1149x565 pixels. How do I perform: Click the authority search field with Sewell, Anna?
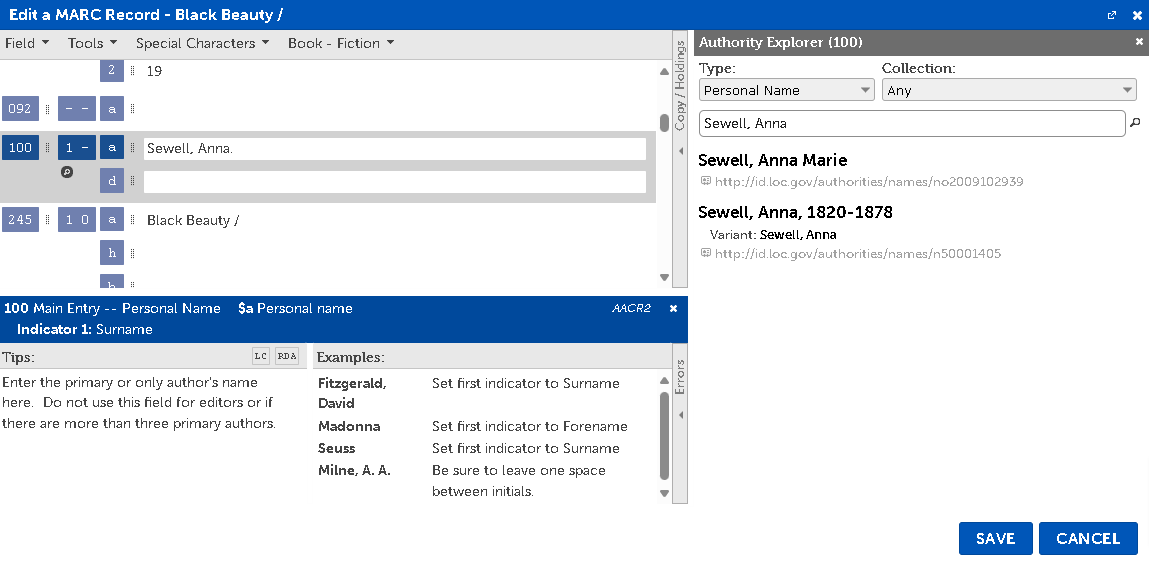pyautogui.click(x=912, y=123)
